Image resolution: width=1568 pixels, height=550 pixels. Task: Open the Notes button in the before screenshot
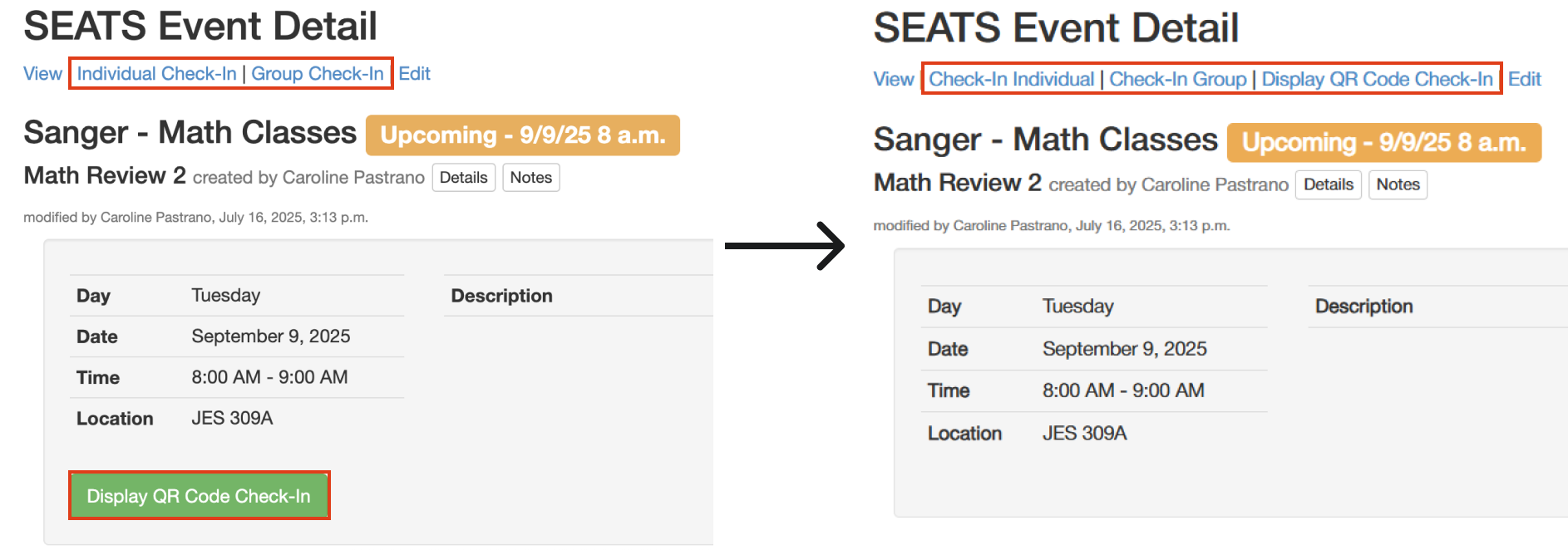530,178
